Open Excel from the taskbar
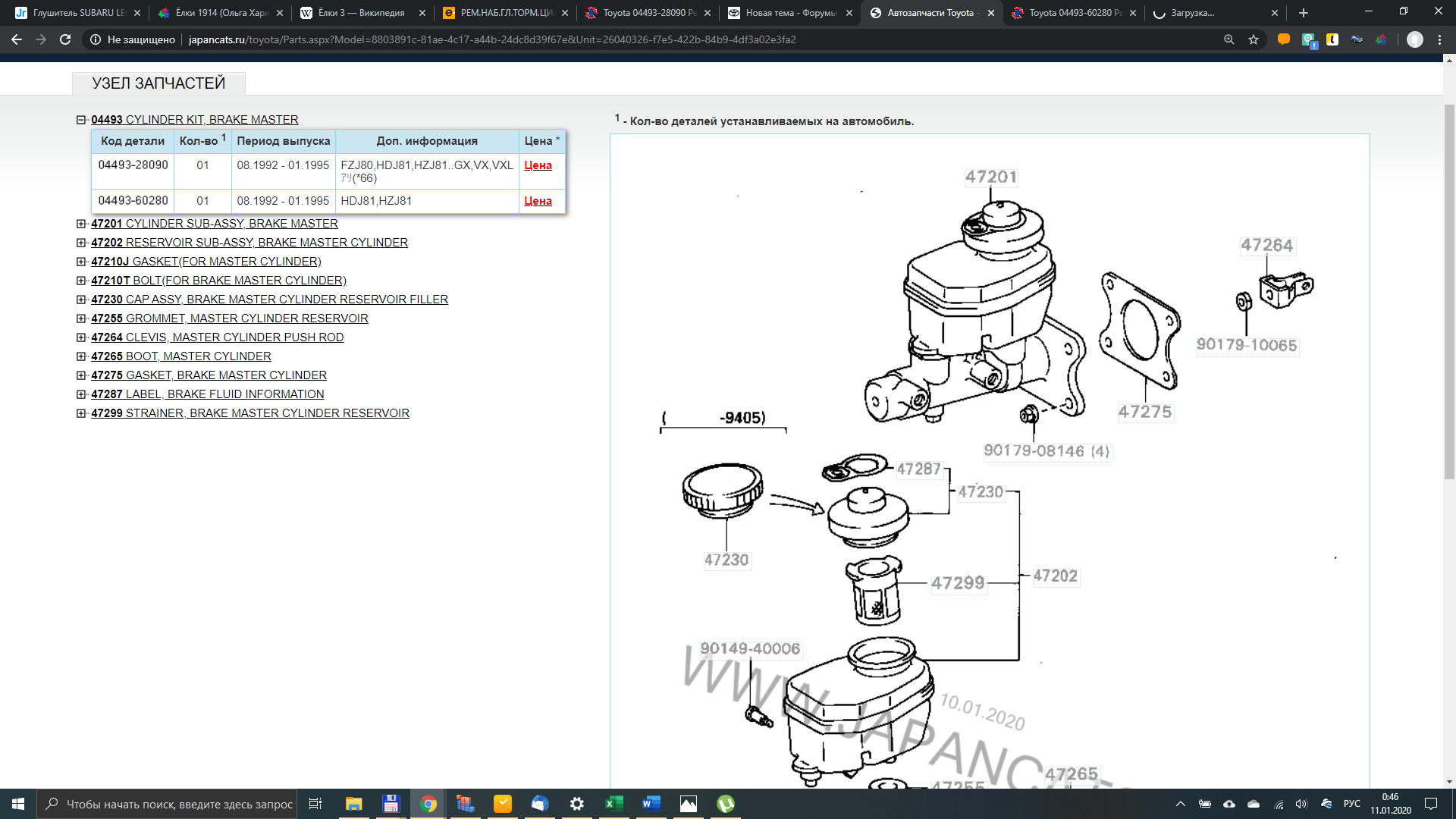Screen dimensions: 1456x819 613,804
